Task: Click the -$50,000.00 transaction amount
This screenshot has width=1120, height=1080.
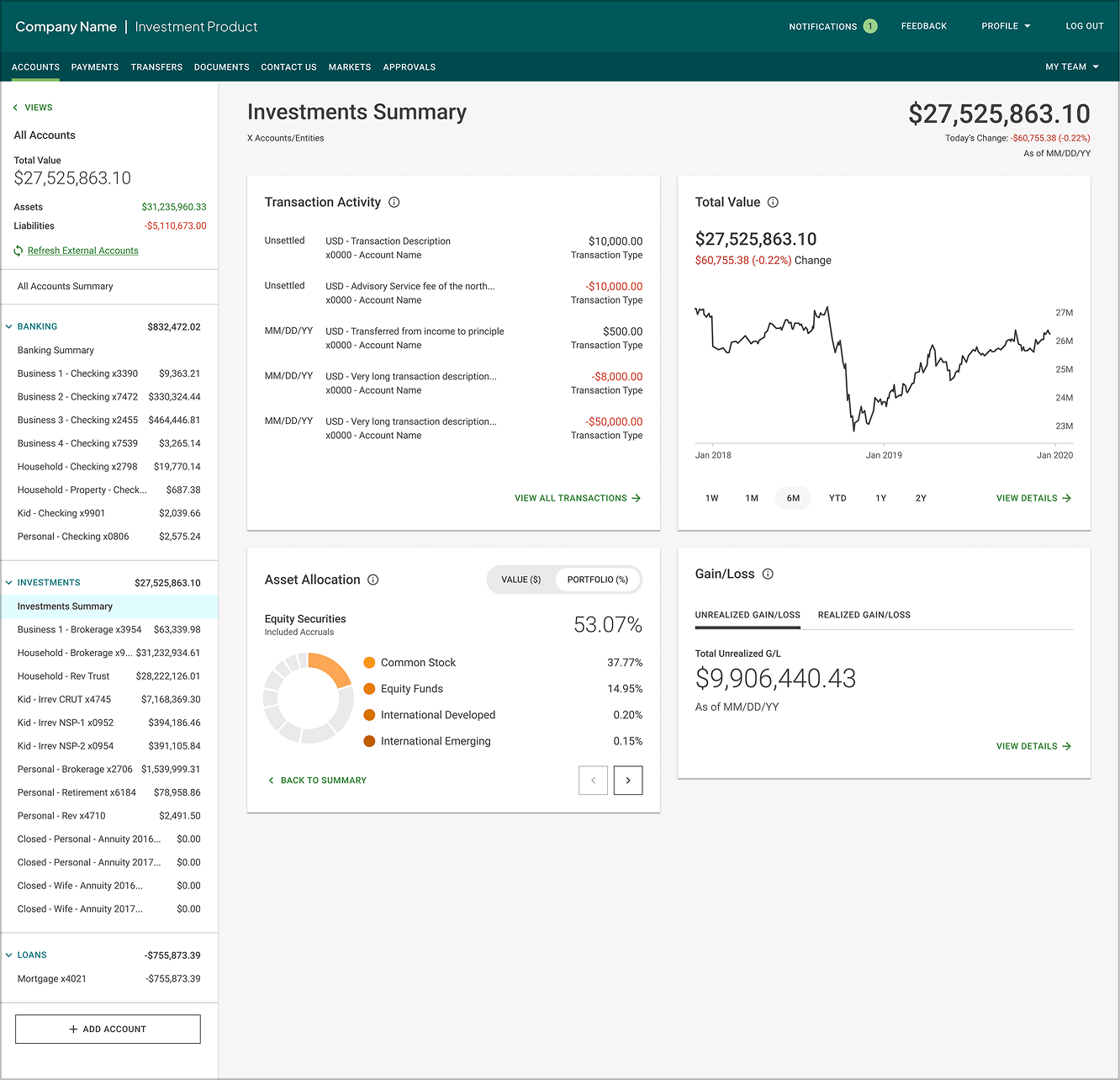Action: tap(614, 422)
